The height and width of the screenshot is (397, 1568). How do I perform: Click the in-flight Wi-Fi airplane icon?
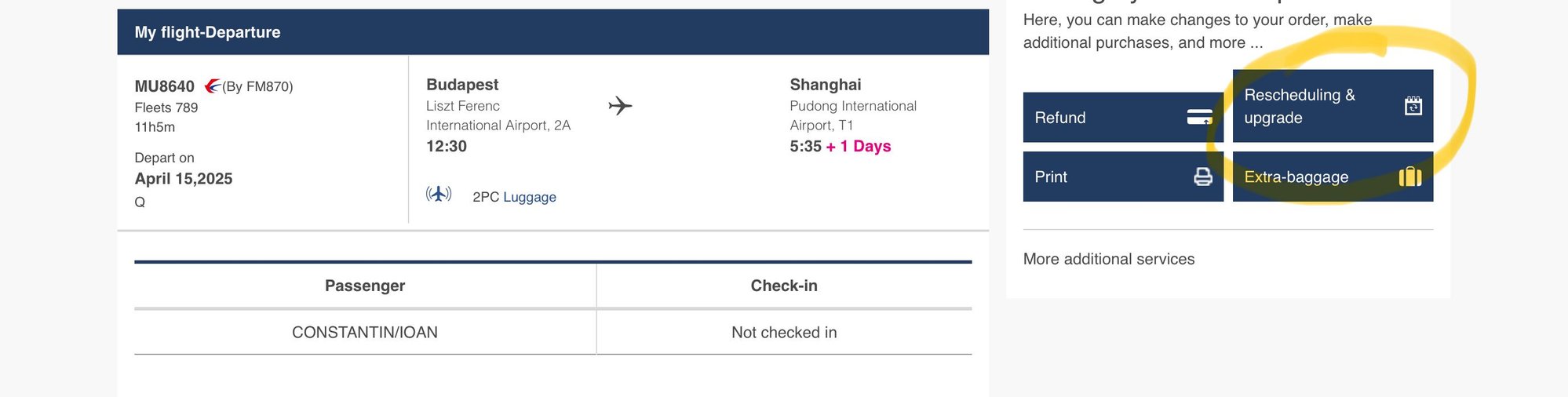439,194
